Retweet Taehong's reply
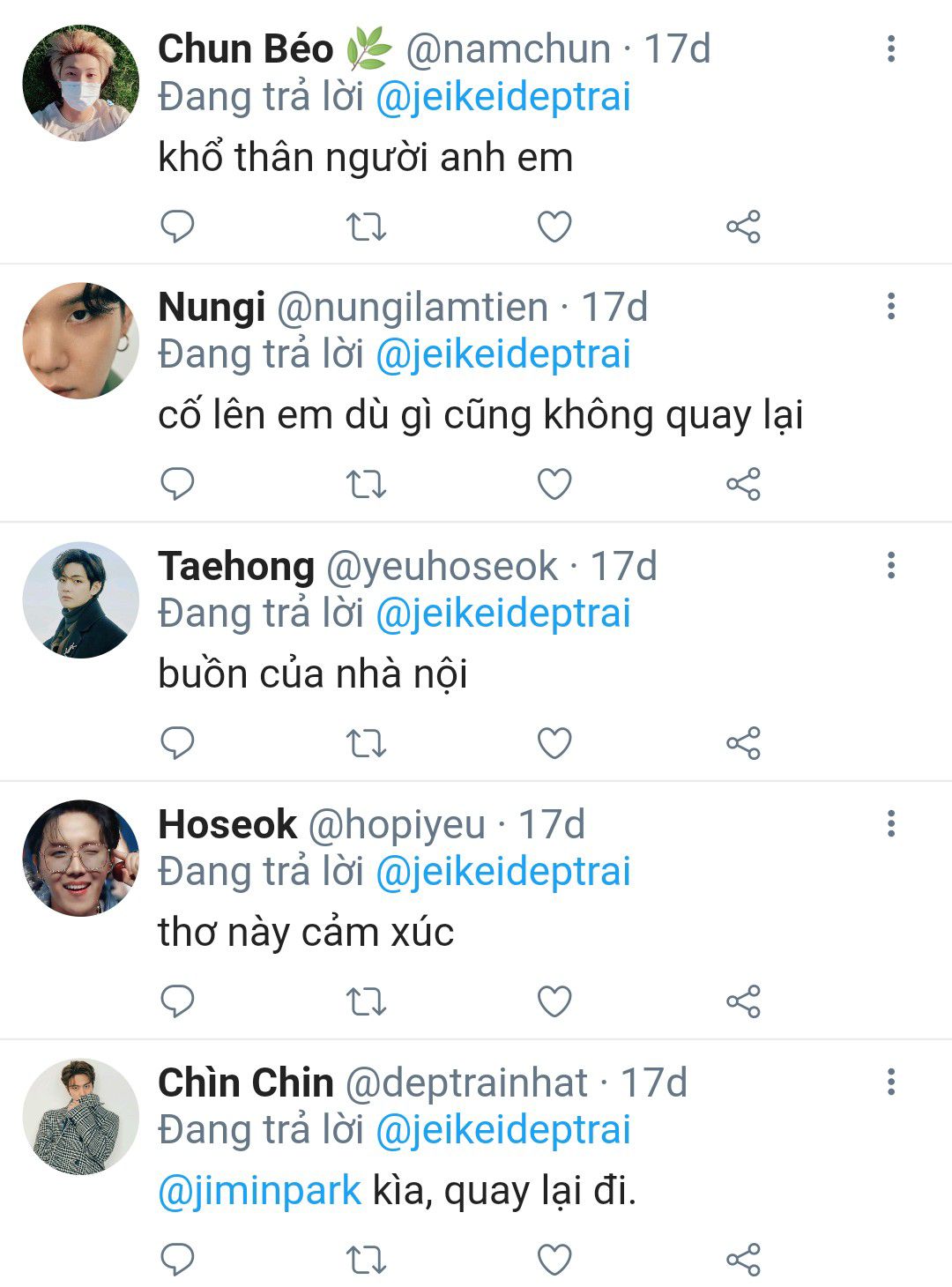952x1287 pixels. 366,743
